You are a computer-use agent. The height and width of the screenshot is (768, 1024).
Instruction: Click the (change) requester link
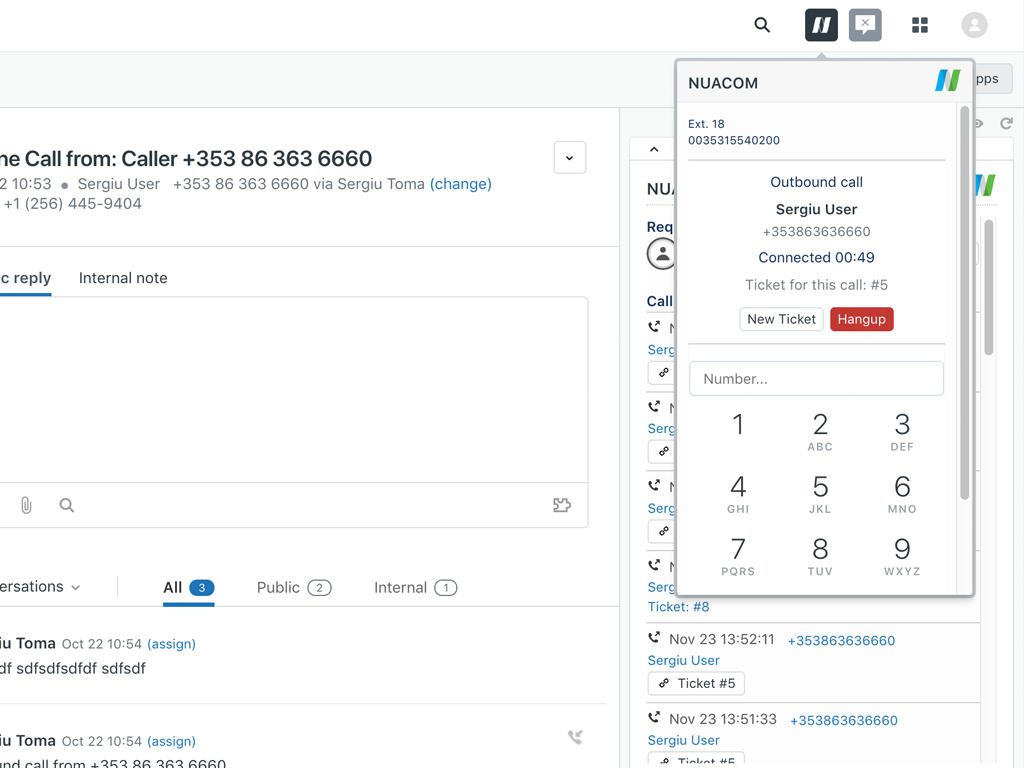click(x=461, y=184)
